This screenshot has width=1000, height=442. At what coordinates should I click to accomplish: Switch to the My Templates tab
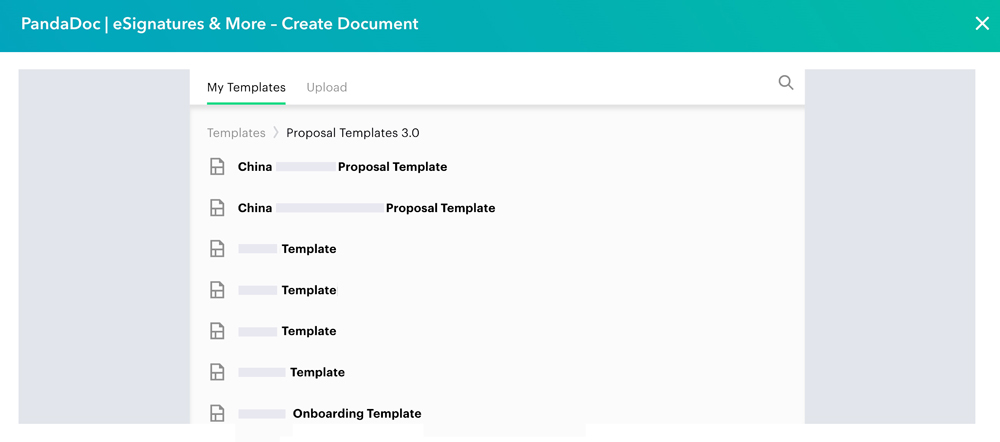[246, 87]
